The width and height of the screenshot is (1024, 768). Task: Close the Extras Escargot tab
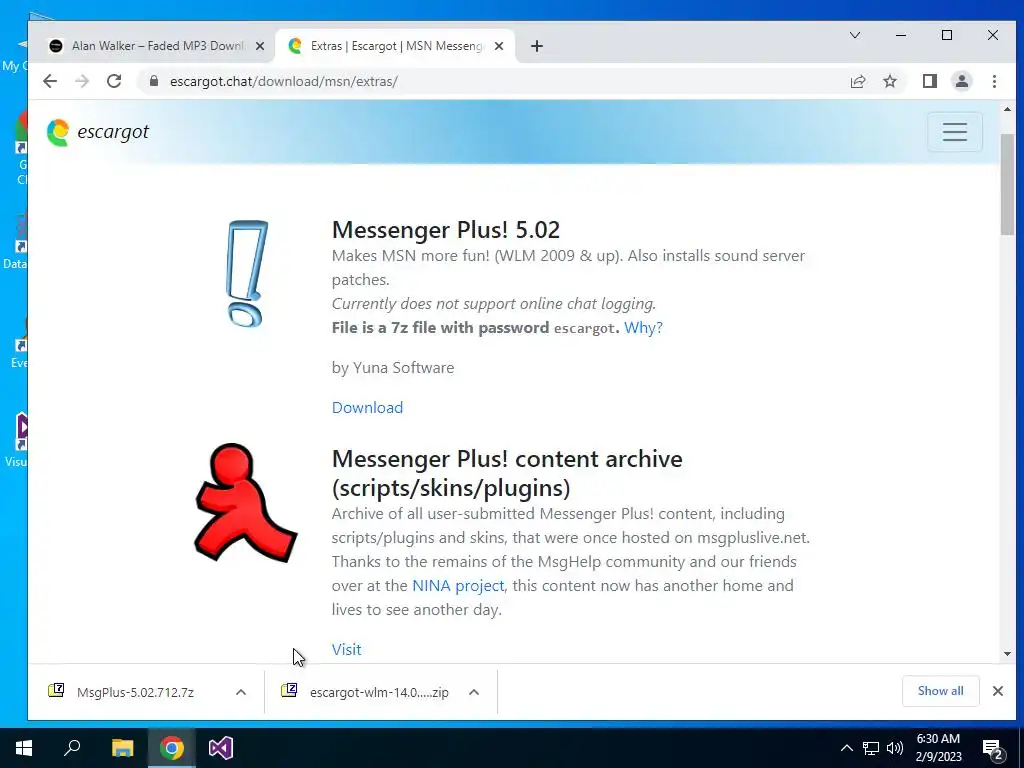coord(498,46)
